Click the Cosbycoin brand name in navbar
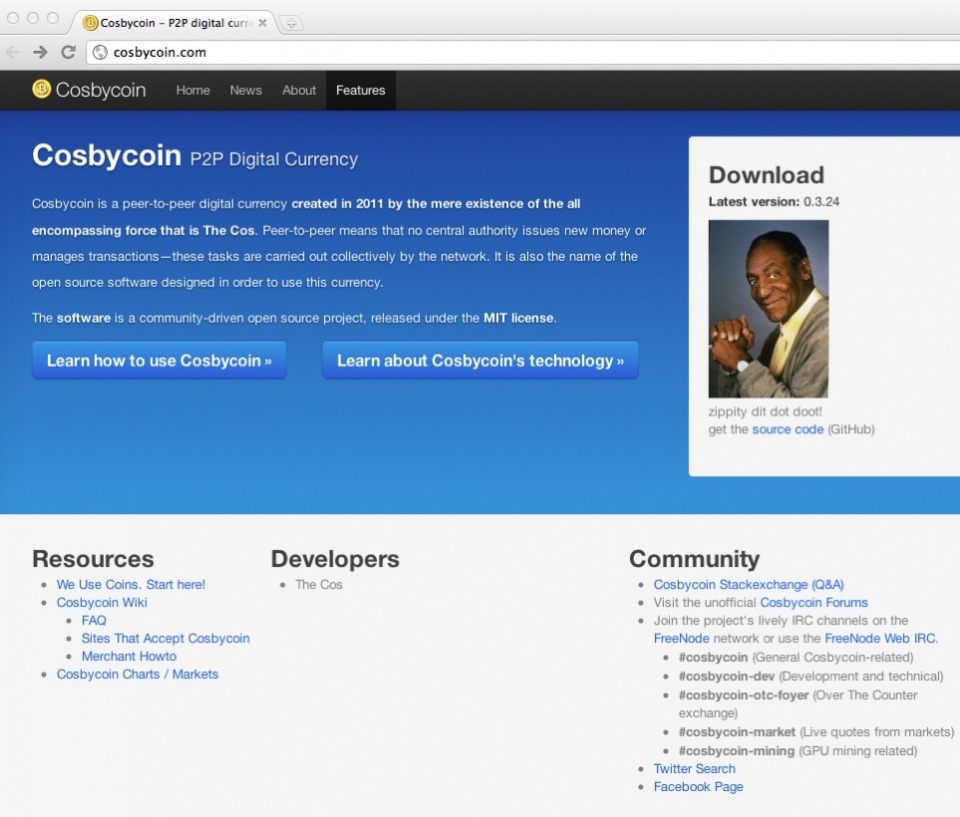This screenshot has height=817, width=960. pos(101,90)
